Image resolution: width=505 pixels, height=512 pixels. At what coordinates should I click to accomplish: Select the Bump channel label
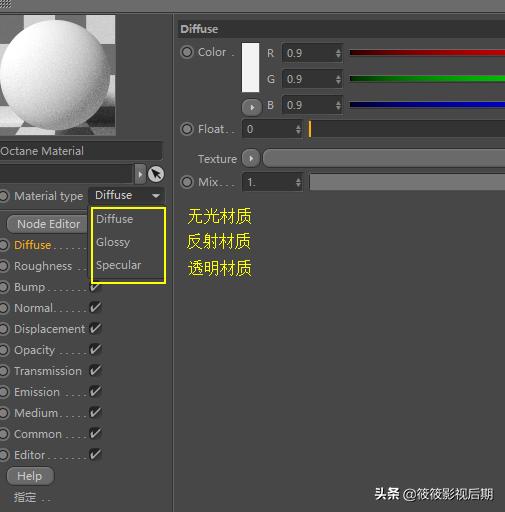29,287
